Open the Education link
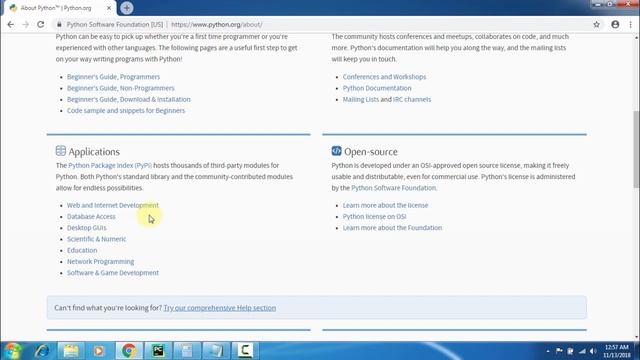 click(82, 250)
